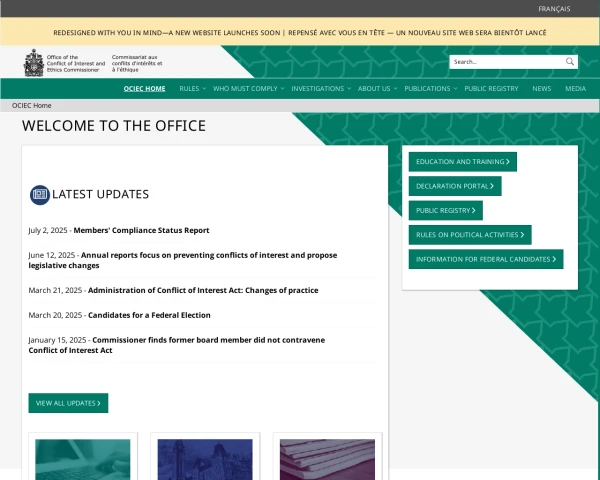The height and width of the screenshot is (480, 600).
Task: Open Information for Federal Candidates button
Action: [486, 259]
